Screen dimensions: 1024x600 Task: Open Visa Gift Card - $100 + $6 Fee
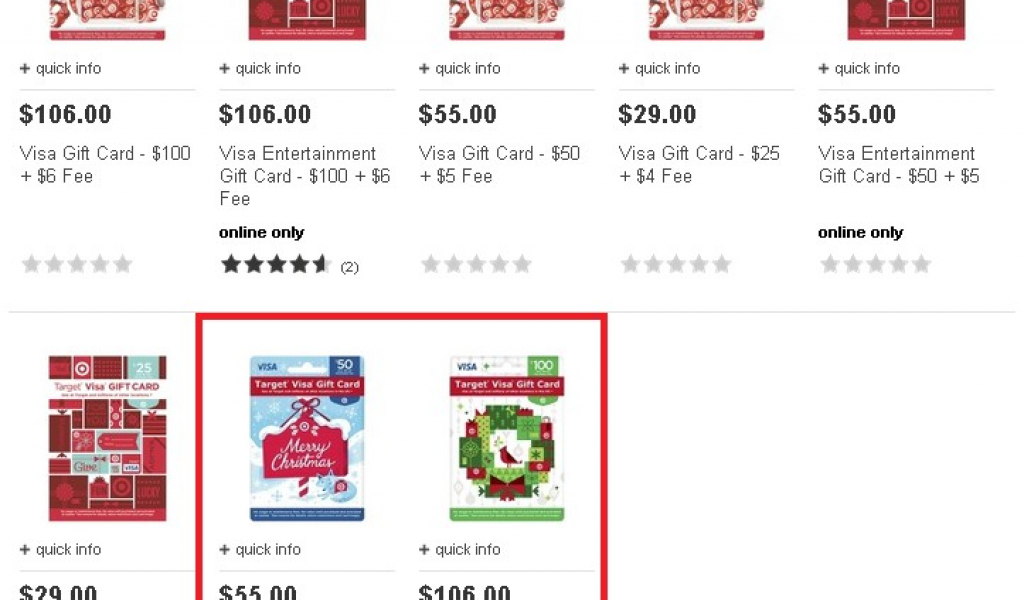(105, 165)
